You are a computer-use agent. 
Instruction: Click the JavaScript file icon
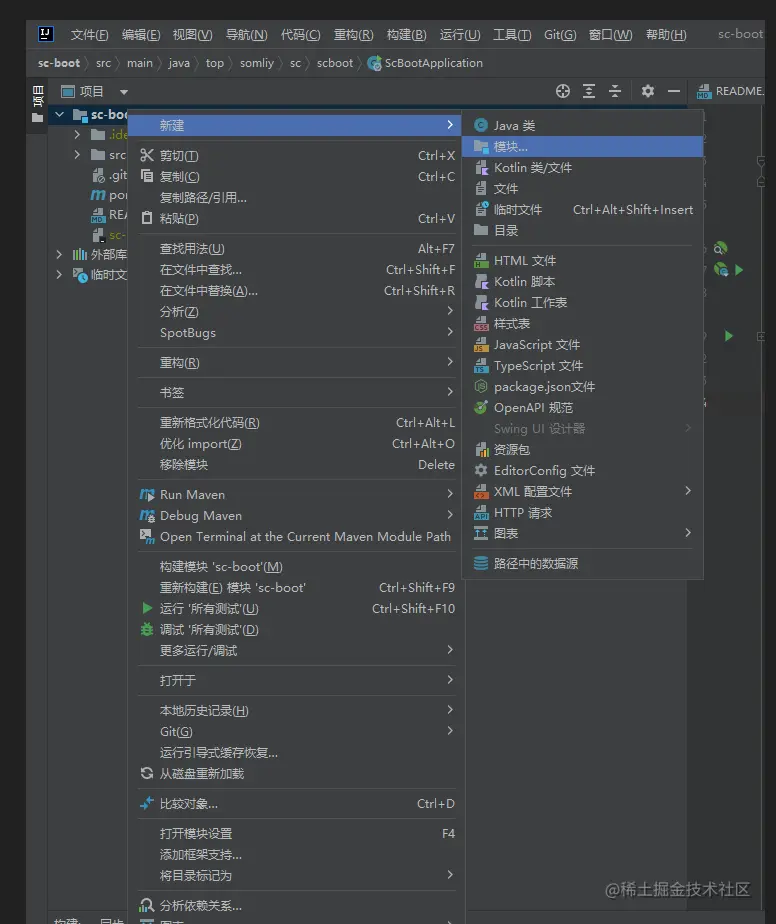(481, 344)
